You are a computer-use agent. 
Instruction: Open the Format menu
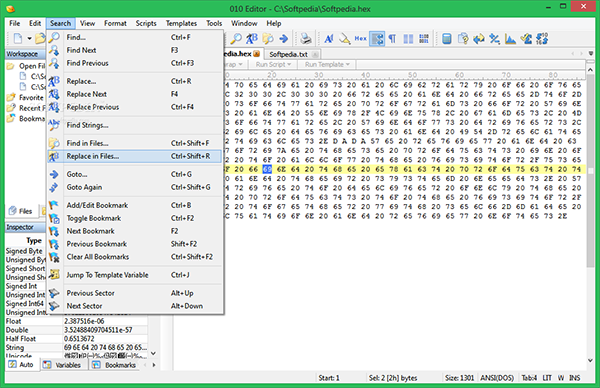[115, 23]
